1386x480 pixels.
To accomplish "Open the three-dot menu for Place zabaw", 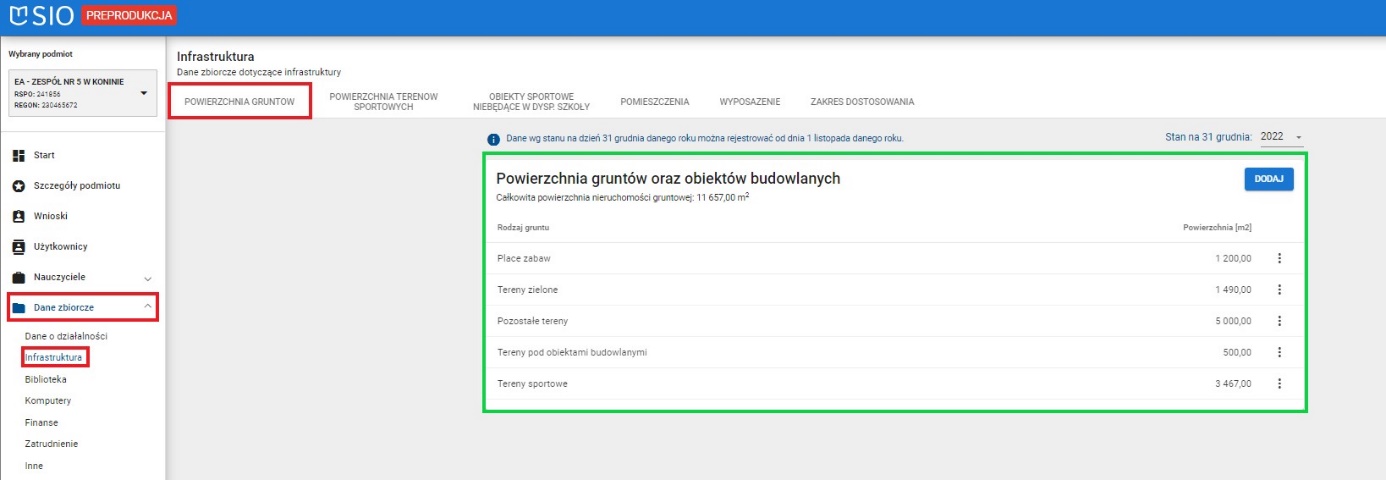I will (1279, 258).
